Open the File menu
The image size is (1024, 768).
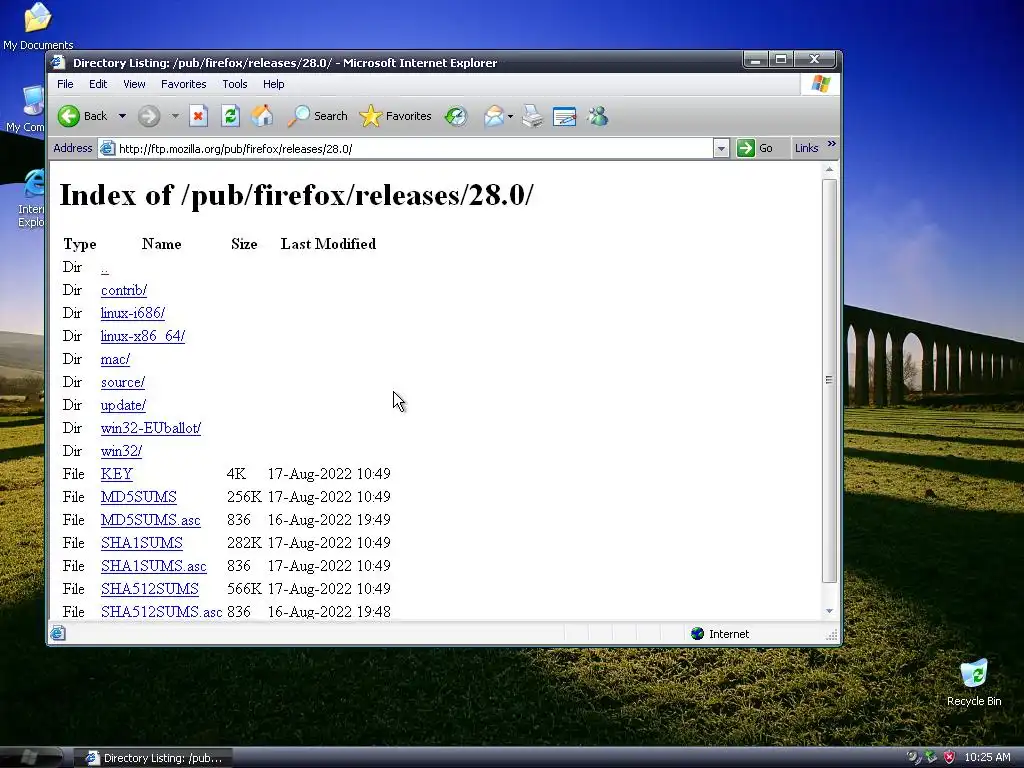click(65, 84)
